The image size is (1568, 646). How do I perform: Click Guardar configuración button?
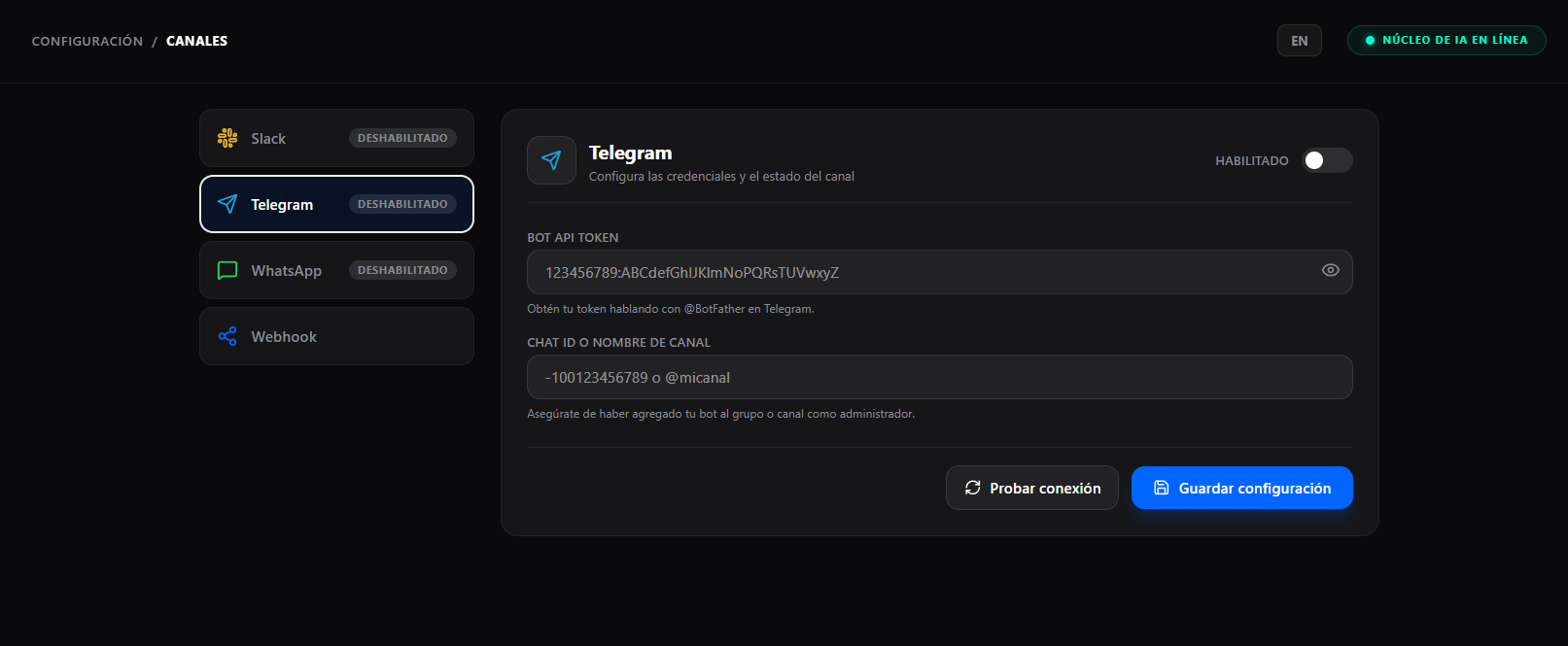click(1242, 488)
